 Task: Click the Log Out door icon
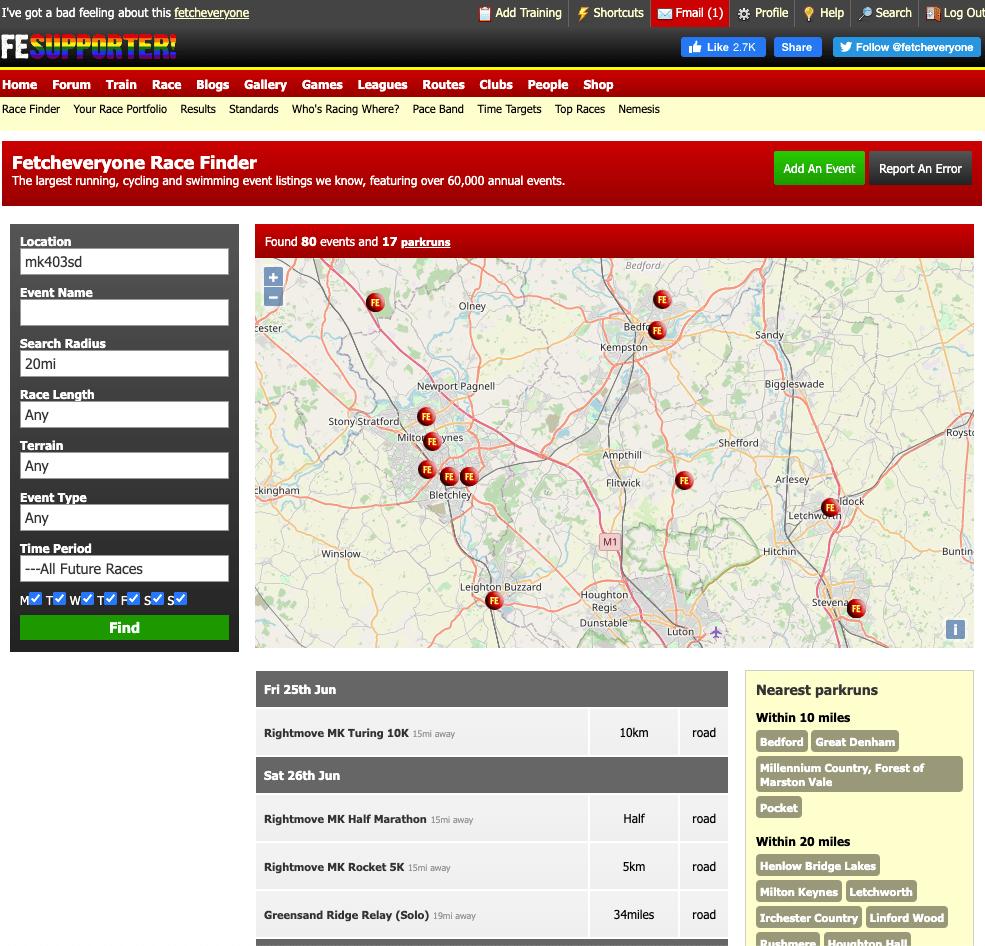(933, 13)
